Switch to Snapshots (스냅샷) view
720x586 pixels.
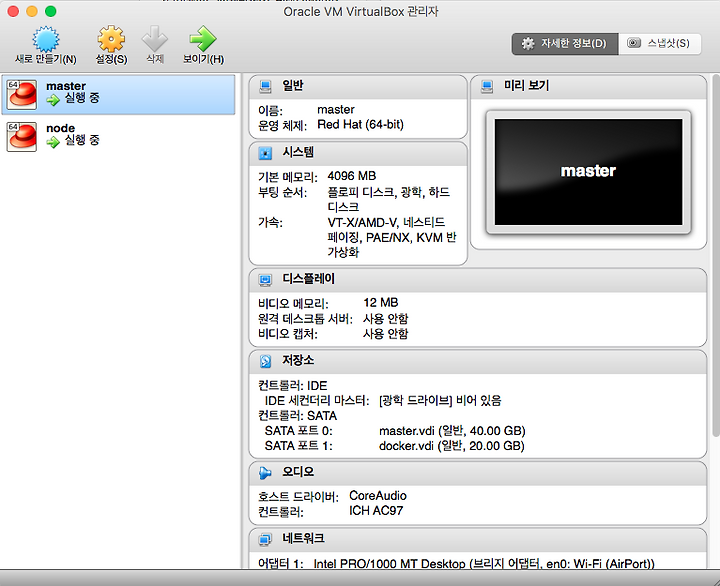click(x=660, y=44)
